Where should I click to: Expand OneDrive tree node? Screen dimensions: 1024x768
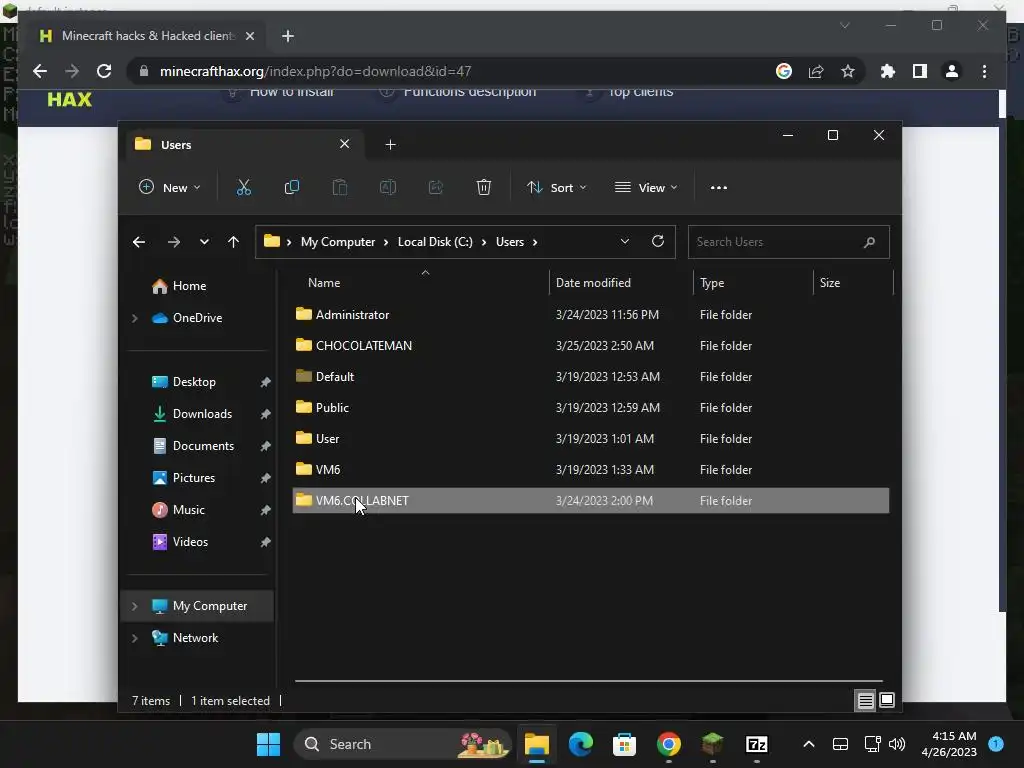pyautogui.click(x=135, y=318)
